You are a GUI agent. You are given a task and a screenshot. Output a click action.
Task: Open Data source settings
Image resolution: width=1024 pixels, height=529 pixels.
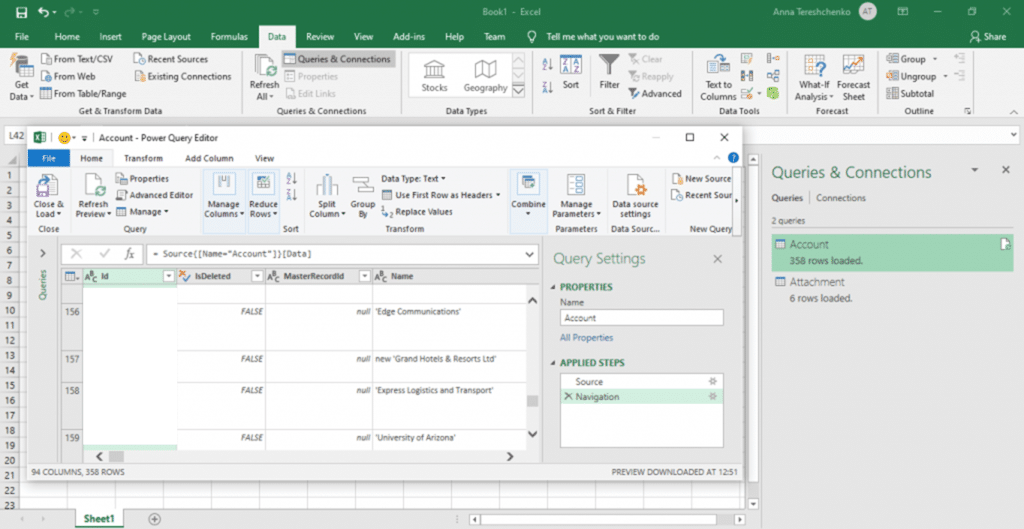pyautogui.click(x=635, y=195)
